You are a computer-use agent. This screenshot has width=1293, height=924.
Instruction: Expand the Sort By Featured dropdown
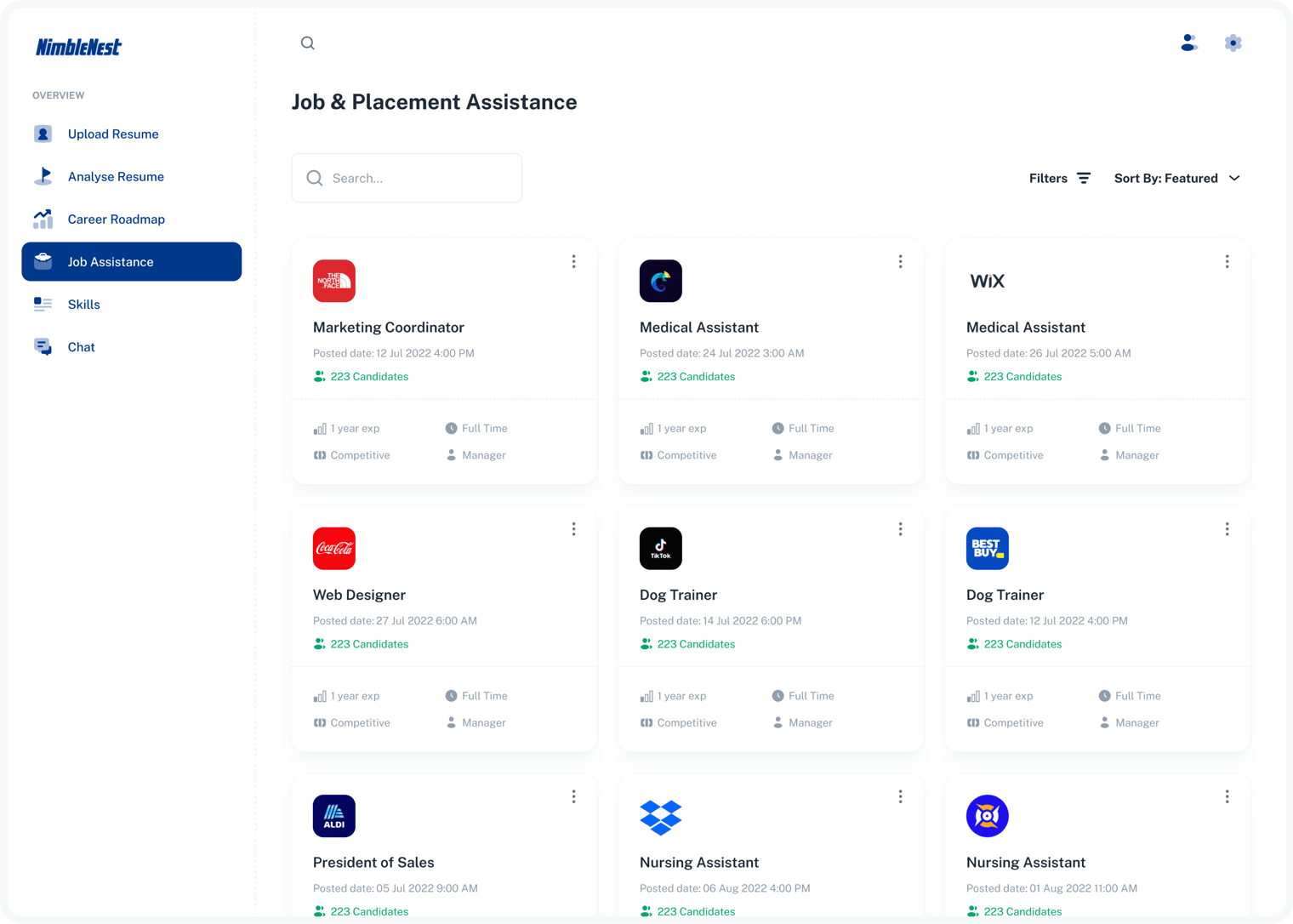(x=1177, y=178)
